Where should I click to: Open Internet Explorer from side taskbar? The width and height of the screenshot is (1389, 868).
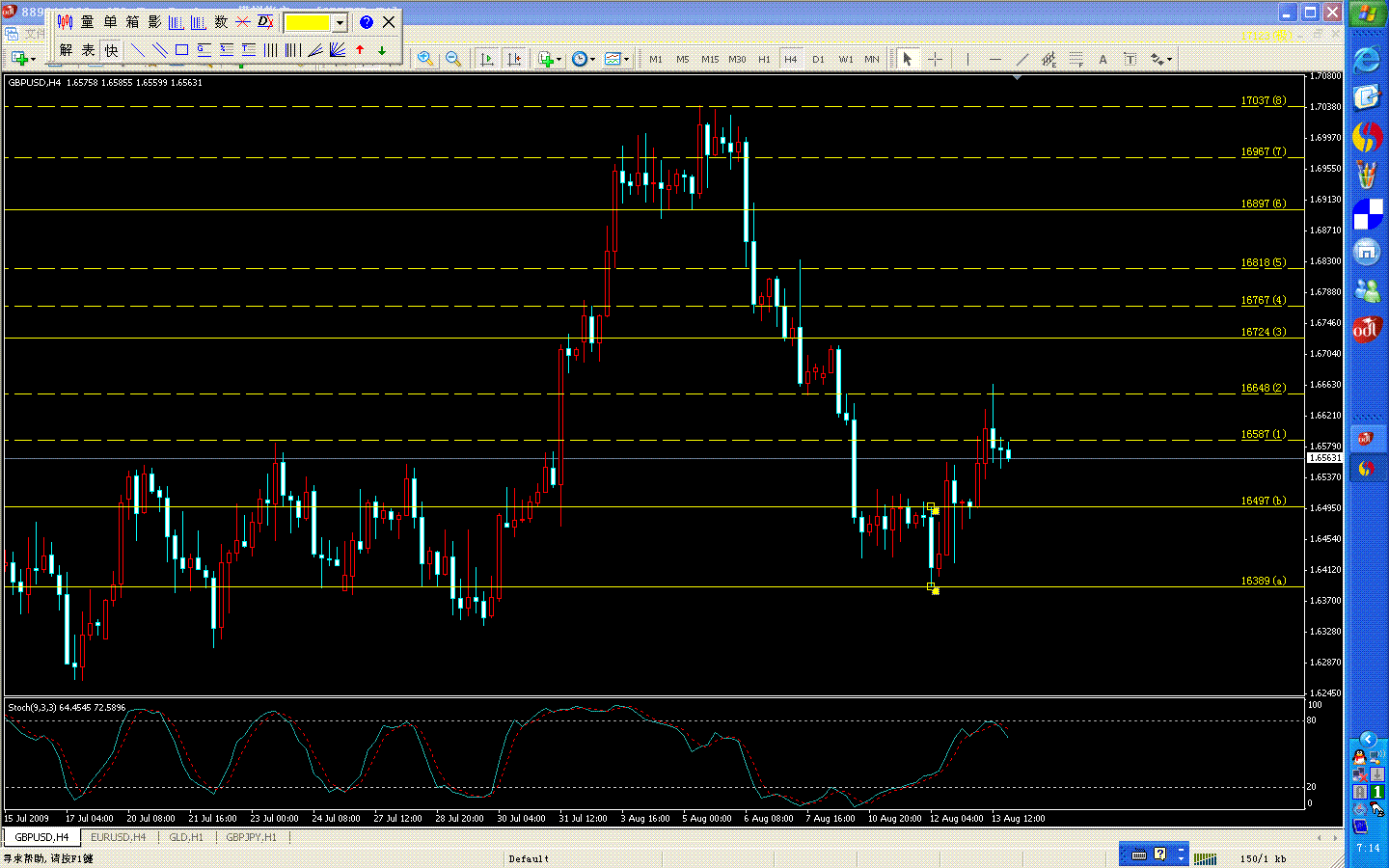[1367, 60]
